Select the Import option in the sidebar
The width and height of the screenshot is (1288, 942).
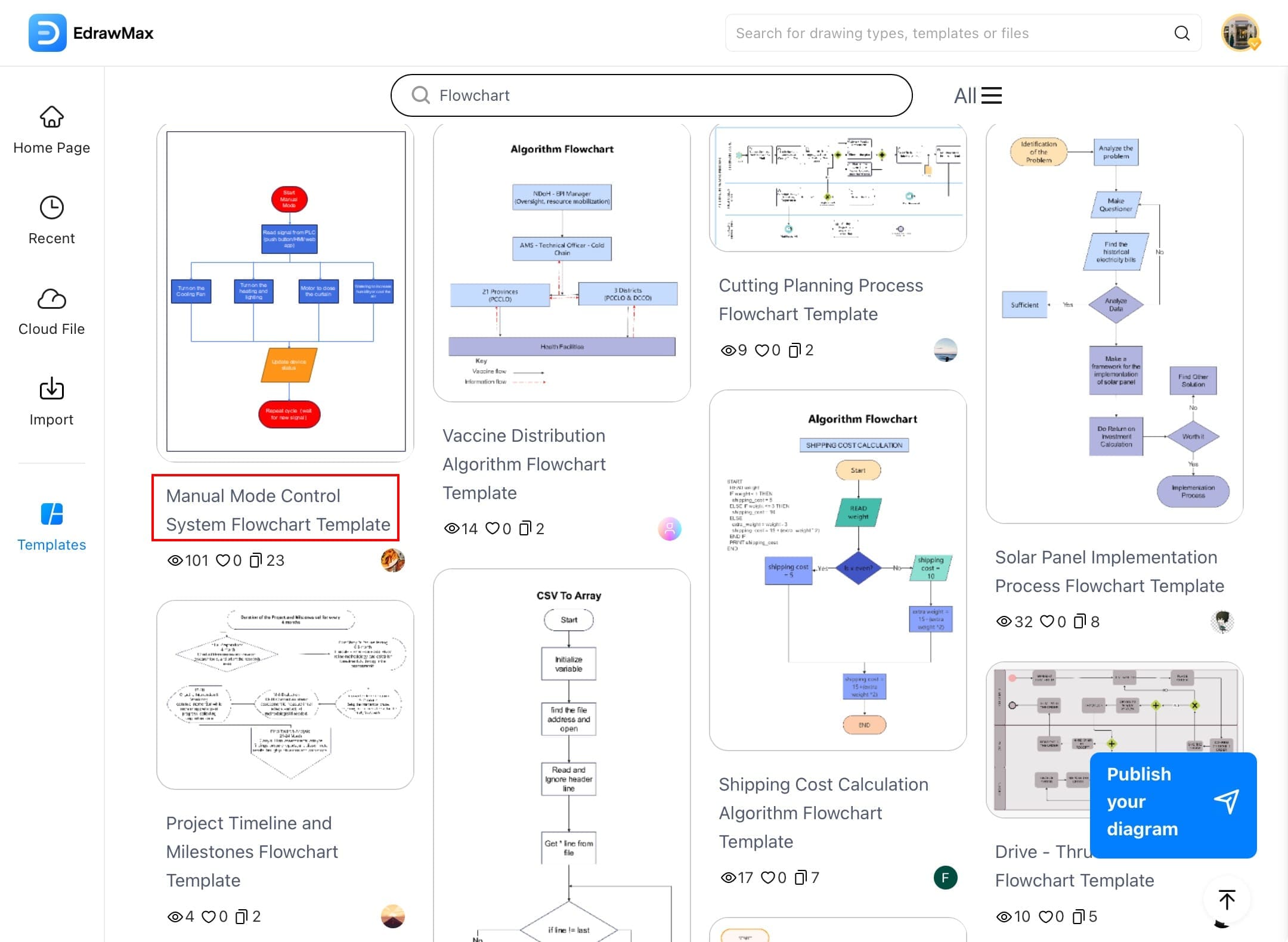(x=51, y=402)
